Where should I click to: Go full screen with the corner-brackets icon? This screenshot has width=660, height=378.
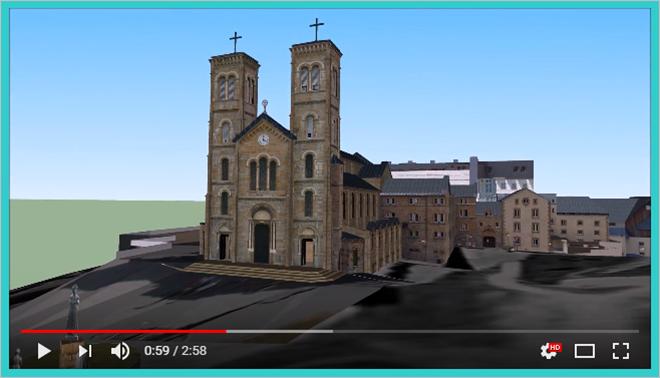(621, 351)
